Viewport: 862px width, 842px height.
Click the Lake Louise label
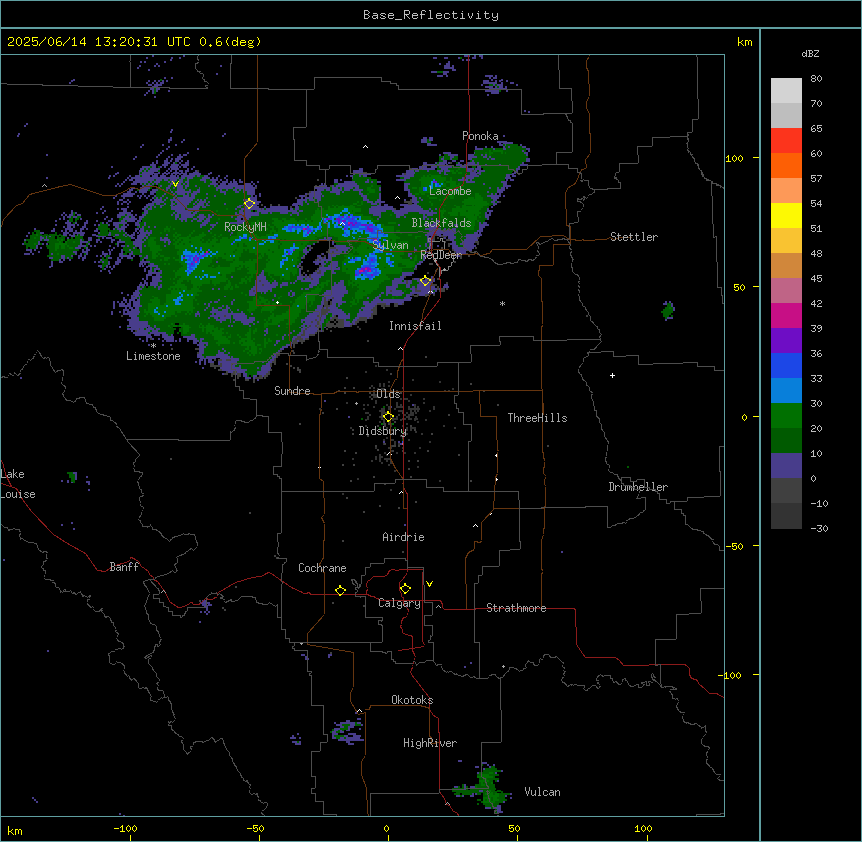click(x=18, y=484)
